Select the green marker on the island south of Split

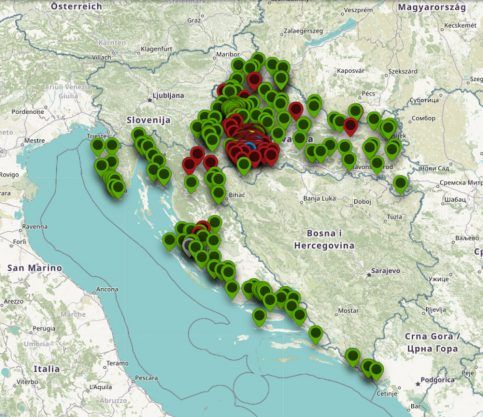pos(259,316)
